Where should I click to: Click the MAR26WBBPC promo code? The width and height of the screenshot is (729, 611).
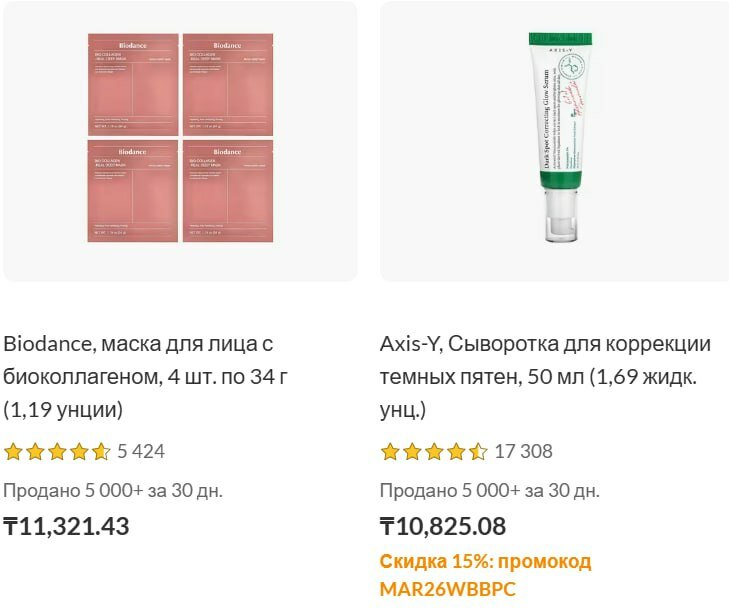447,589
